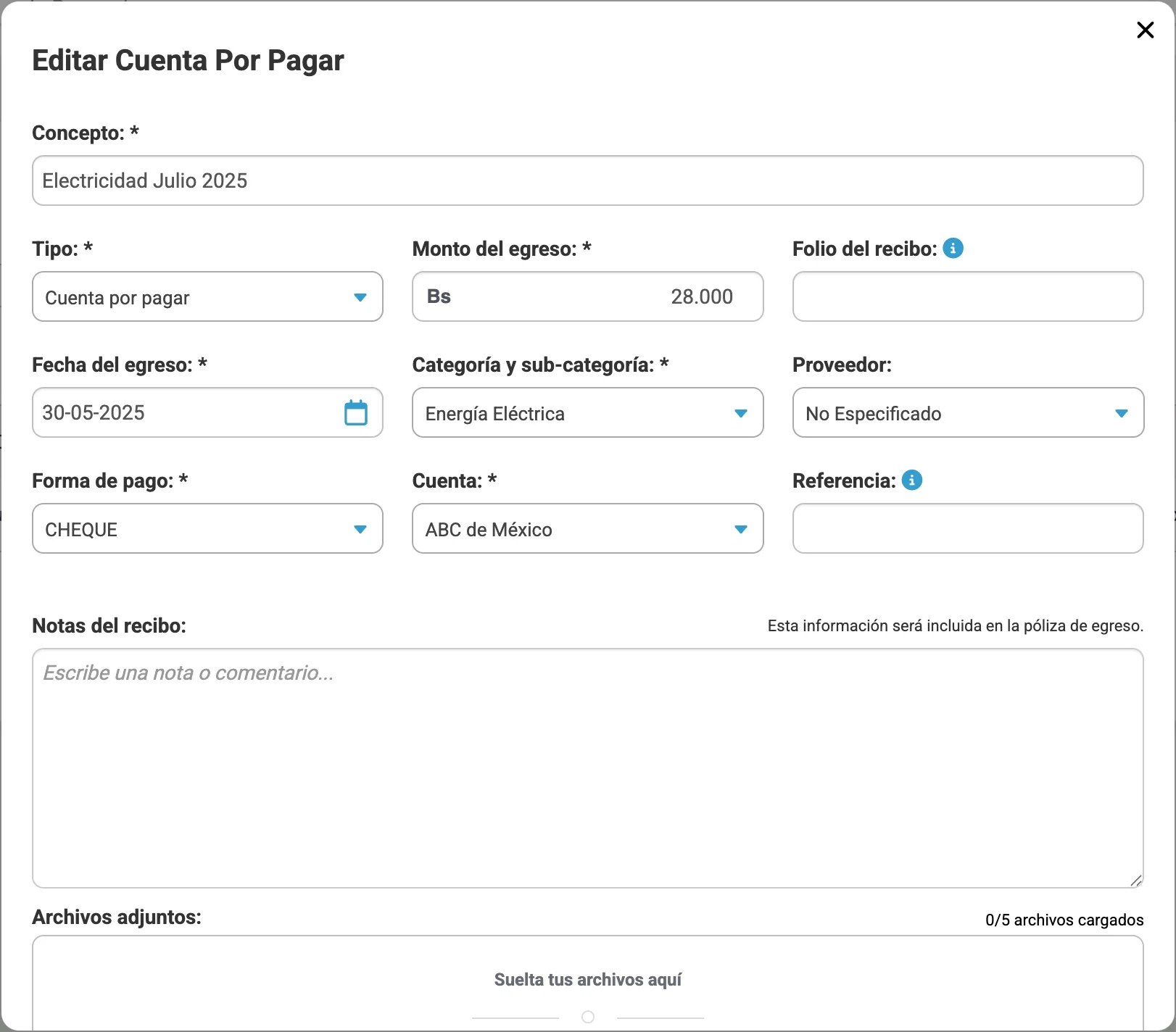
Task: Click the Folio del recibo input field
Action: [968, 296]
